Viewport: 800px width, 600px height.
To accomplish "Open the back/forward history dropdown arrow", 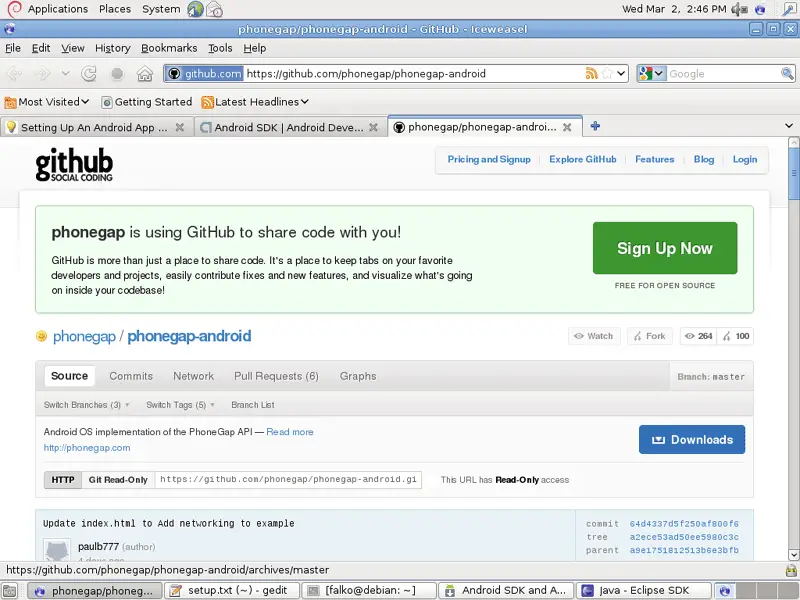I will point(65,73).
